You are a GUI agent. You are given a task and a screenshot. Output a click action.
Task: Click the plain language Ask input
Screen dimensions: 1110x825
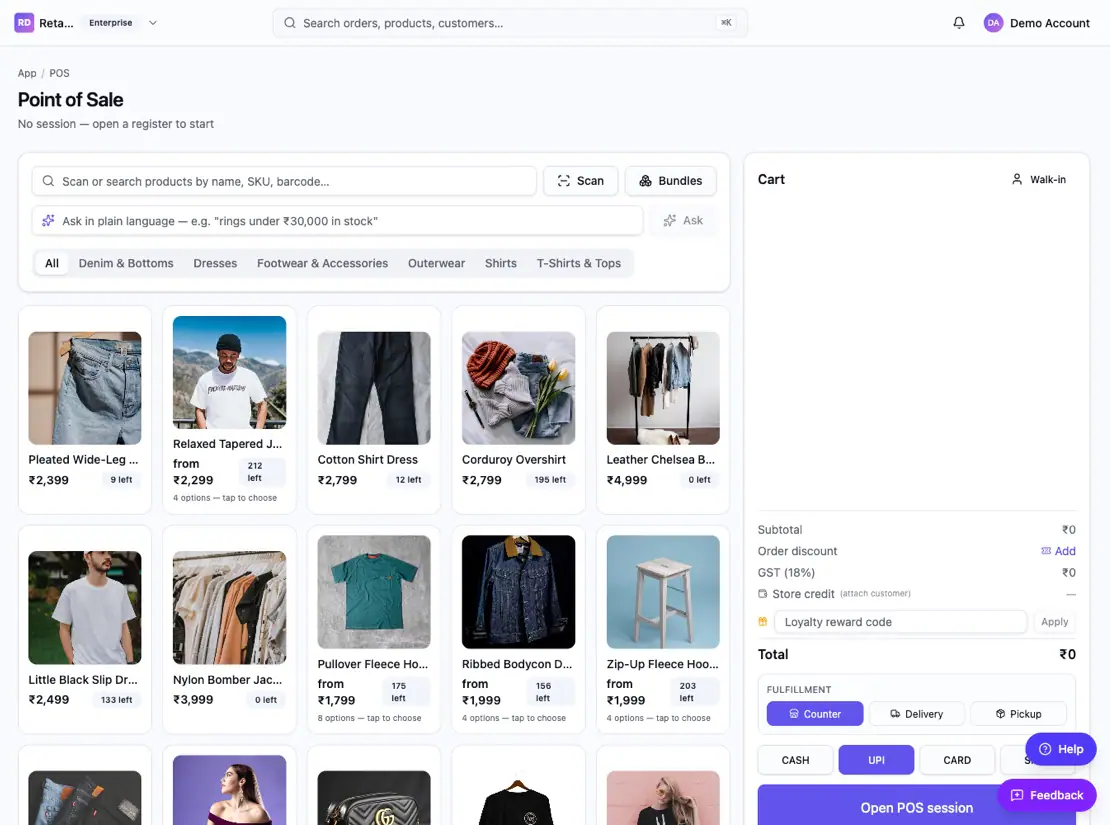pos(337,221)
